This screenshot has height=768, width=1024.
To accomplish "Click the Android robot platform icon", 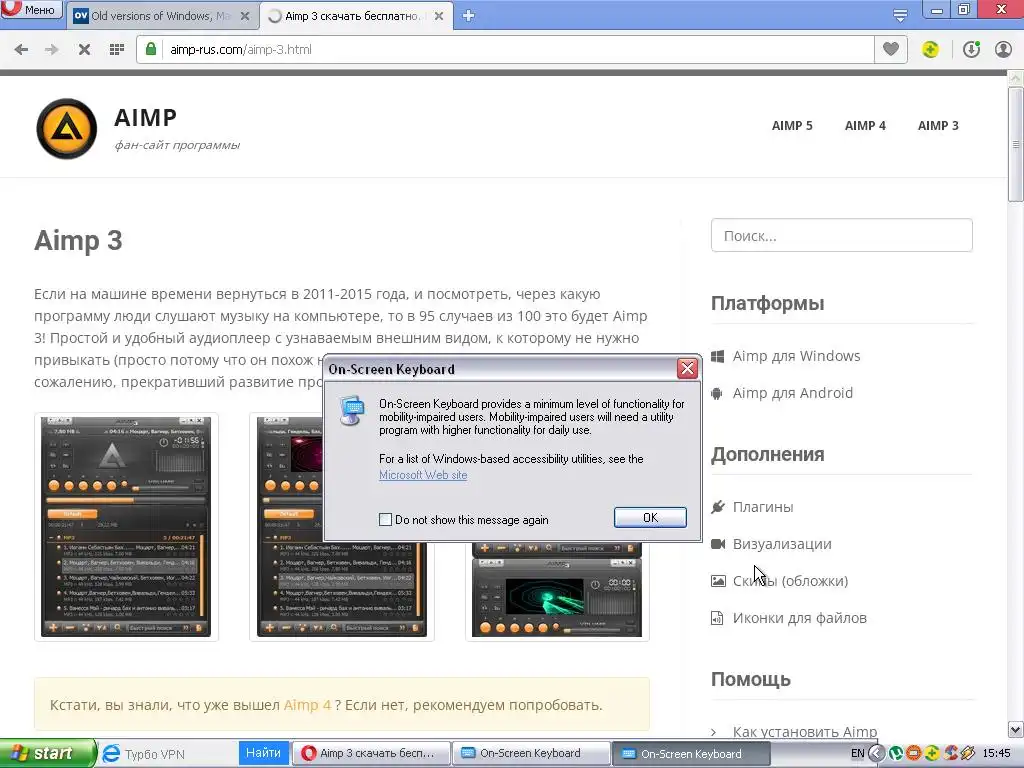I will [717, 394].
